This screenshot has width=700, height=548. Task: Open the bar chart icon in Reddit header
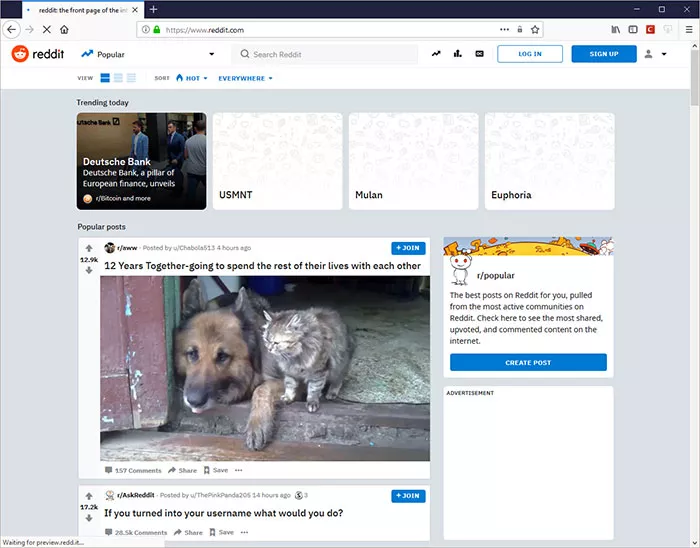(458, 54)
